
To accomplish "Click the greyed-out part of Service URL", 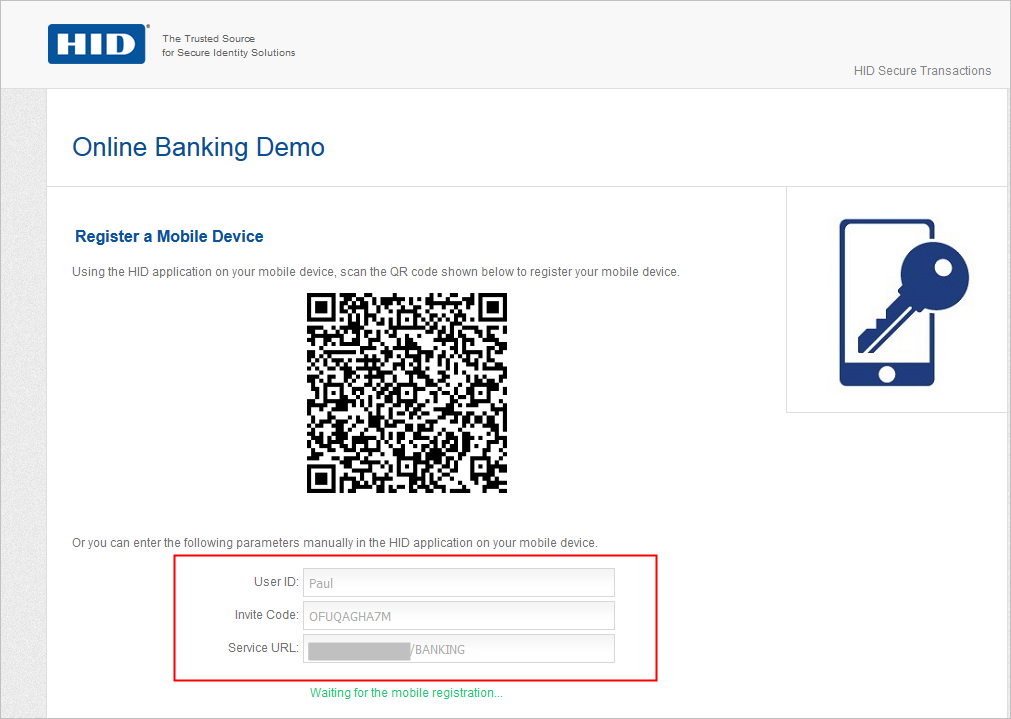I will tap(360, 650).
